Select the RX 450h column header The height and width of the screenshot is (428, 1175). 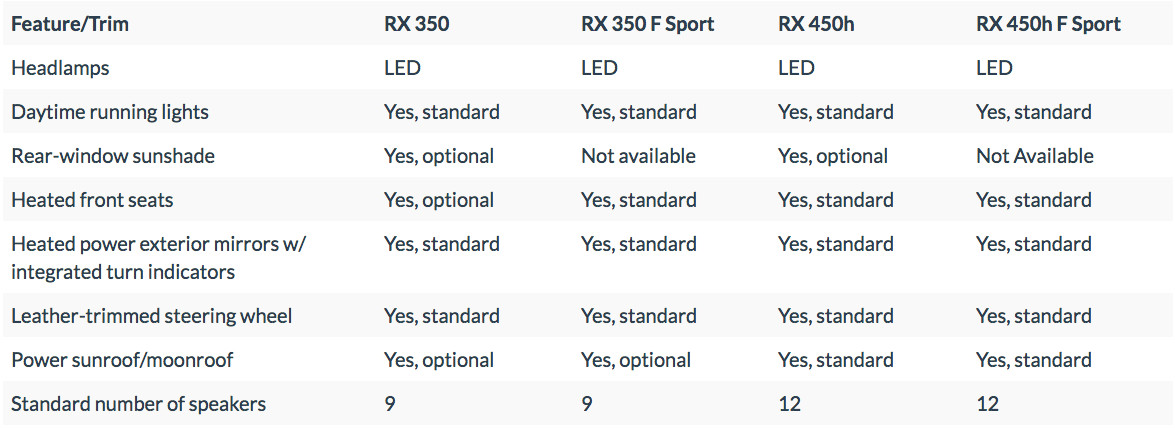click(816, 24)
